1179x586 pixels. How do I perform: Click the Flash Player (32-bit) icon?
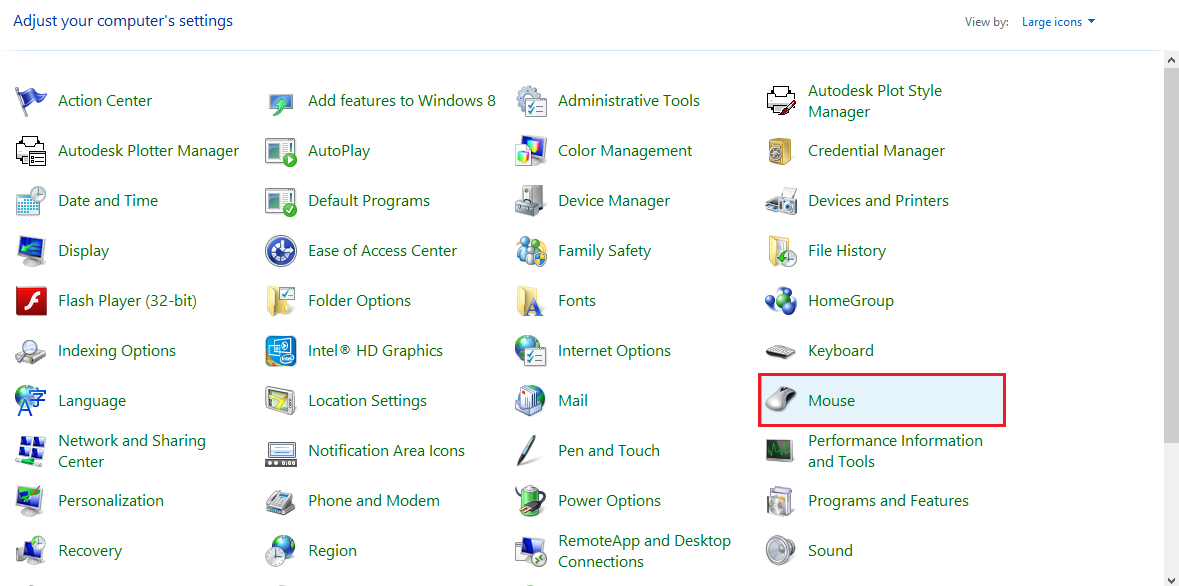click(31, 301)
